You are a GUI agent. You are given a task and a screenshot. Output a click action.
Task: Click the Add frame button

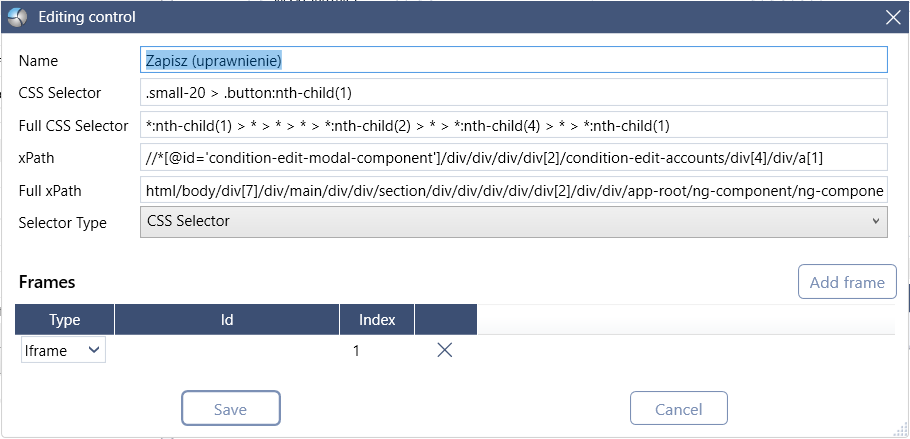[x=847, y=282]
